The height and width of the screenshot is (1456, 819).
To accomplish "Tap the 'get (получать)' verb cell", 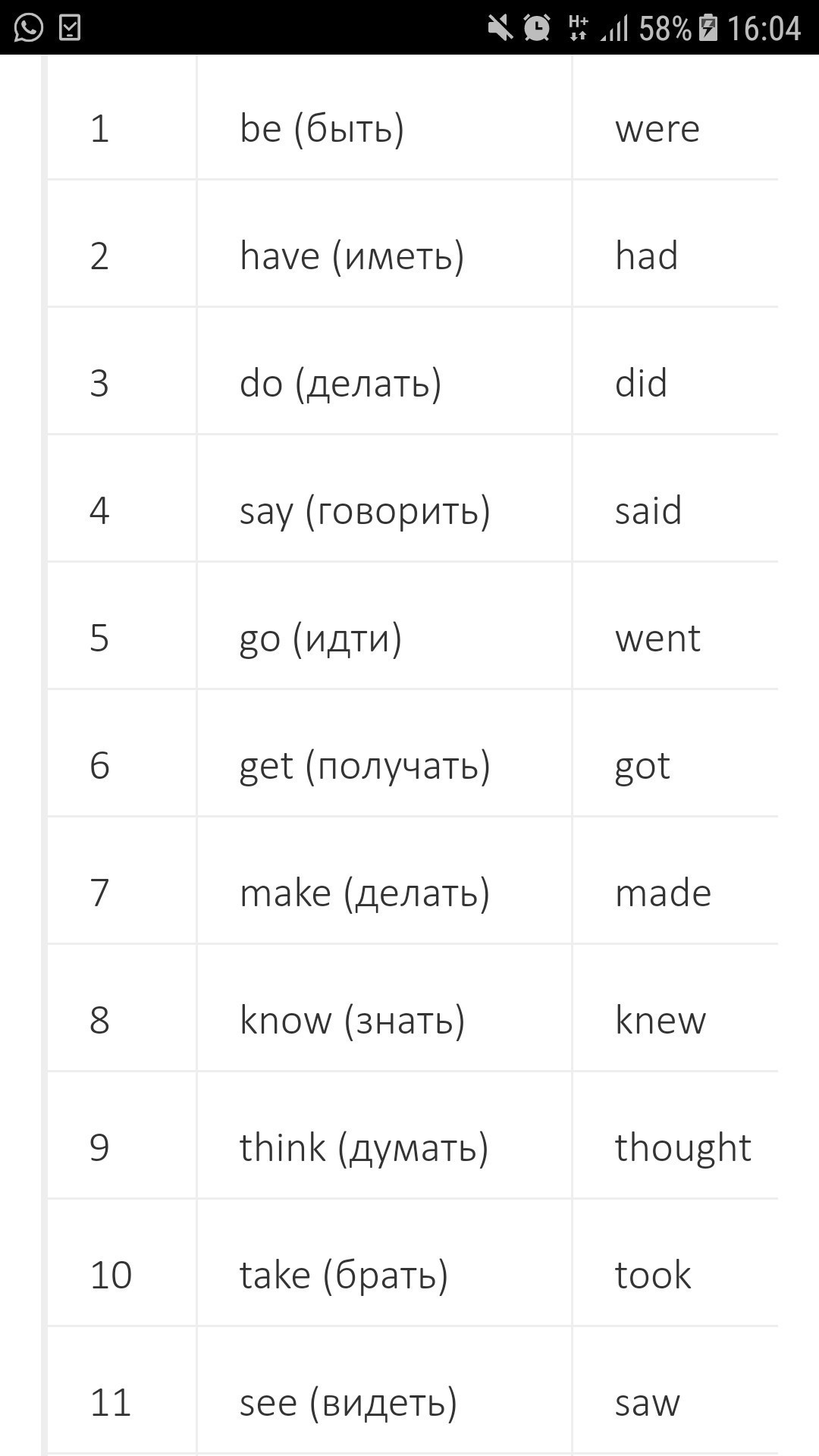I will (384, 753).
